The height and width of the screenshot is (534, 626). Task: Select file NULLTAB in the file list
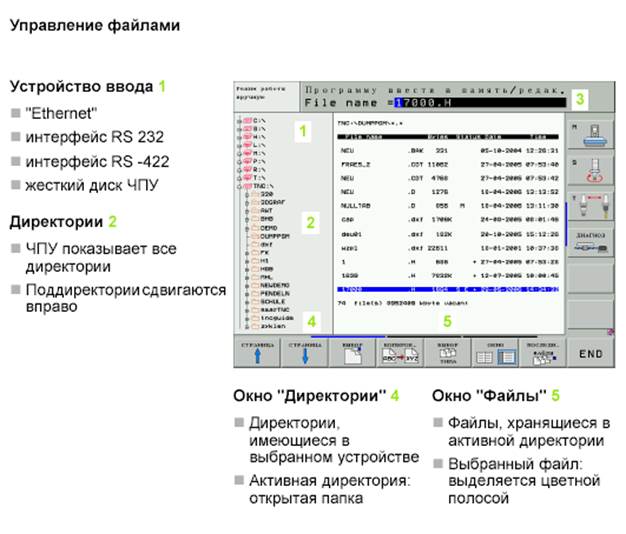pyautogui.click(x=449, y=206)
